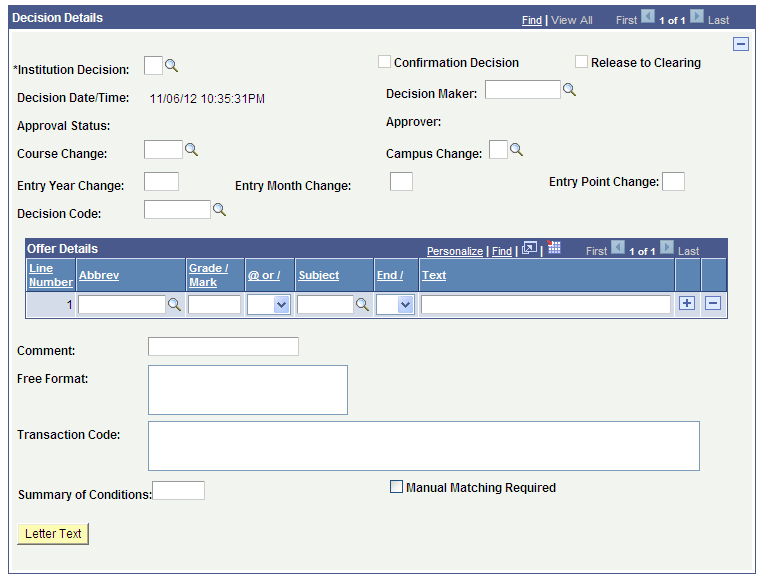Download Offer Details grid to spreadsheet icon
Screen dimensions: 764x584
tap(554, 247)
